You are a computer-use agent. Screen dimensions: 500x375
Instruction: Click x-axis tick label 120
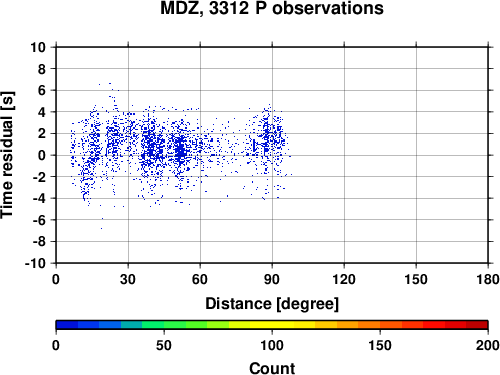coord(344,279)
